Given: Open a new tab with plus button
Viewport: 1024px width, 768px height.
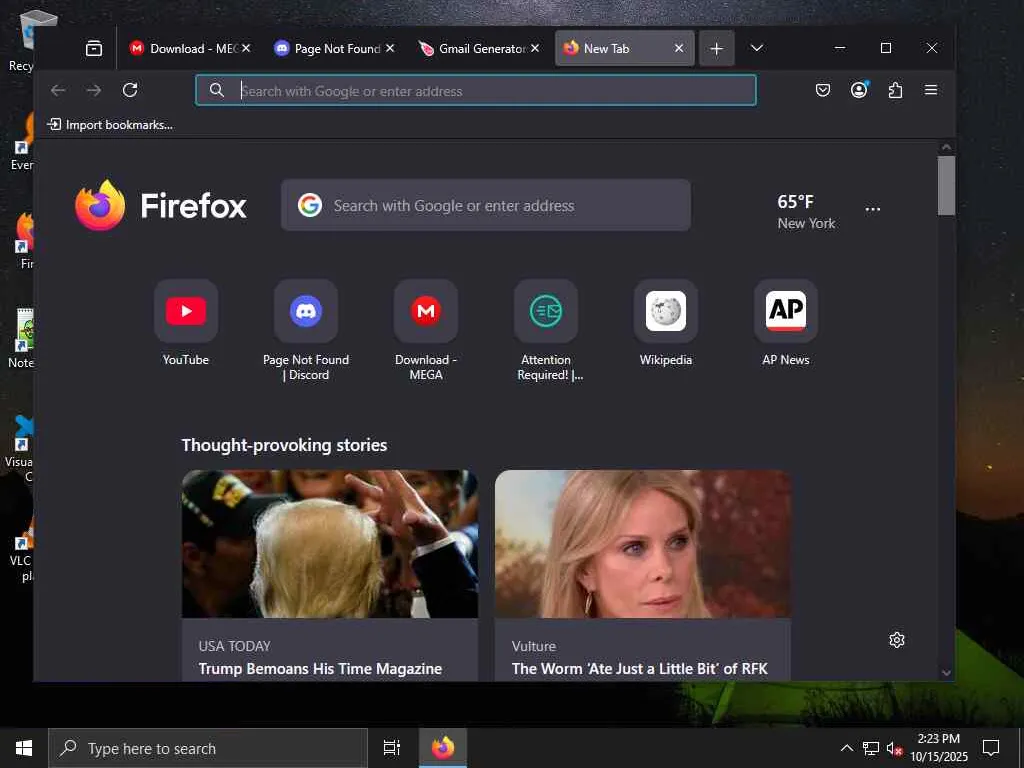Looking at the screenshot, I should coord(716,48).
